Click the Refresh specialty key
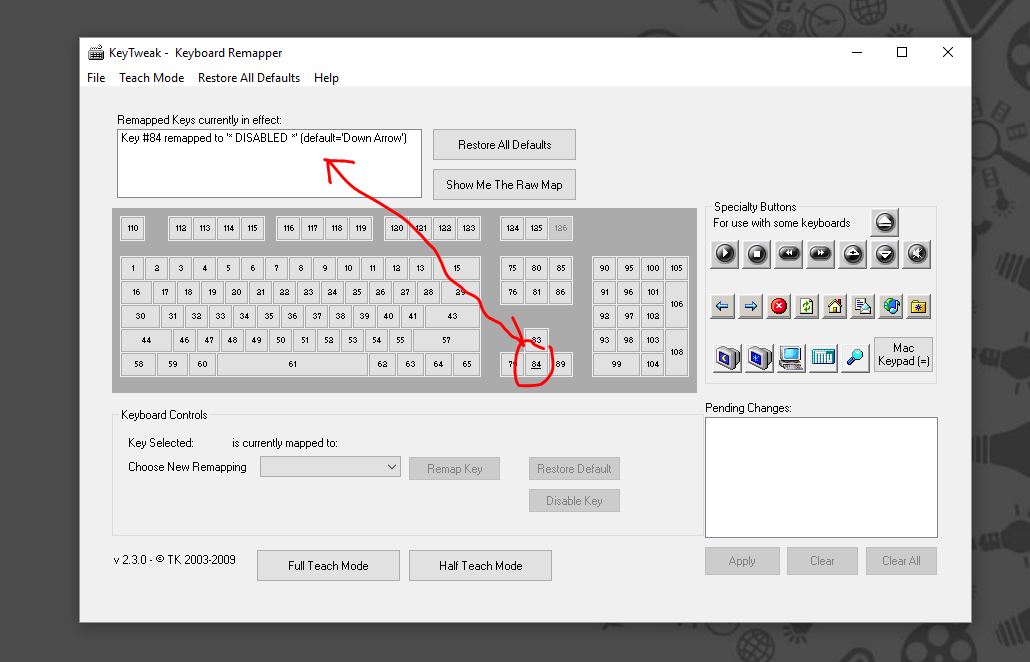The image size is (1030, 662). coord(806,306)
